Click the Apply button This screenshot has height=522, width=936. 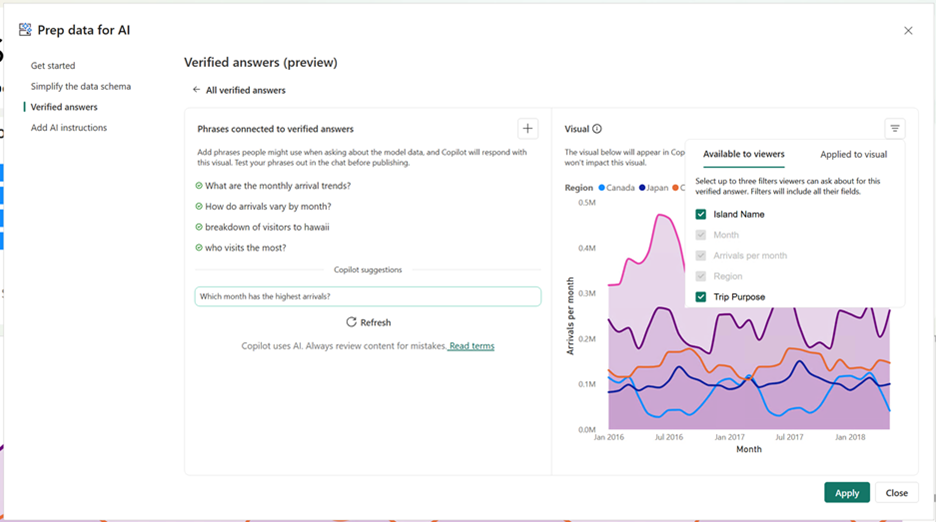click(846, 493)
